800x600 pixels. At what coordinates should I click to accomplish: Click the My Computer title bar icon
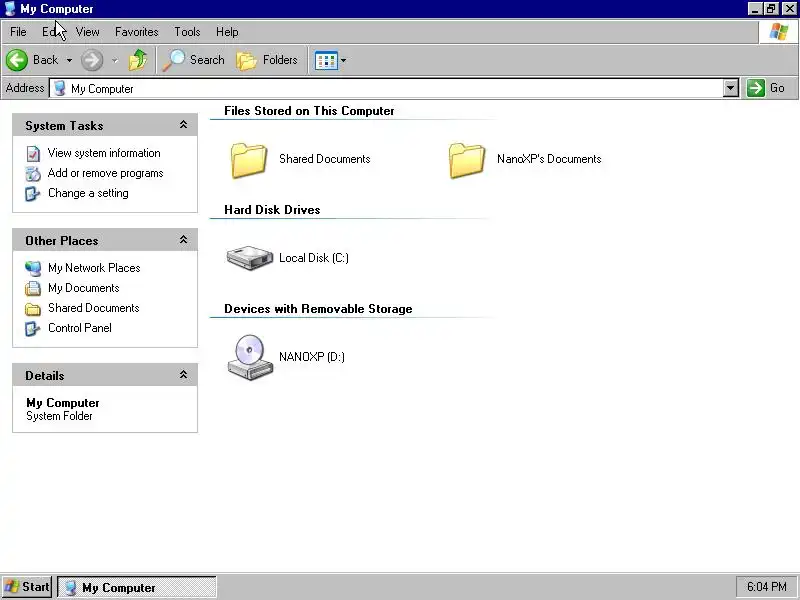pos(10,9)
